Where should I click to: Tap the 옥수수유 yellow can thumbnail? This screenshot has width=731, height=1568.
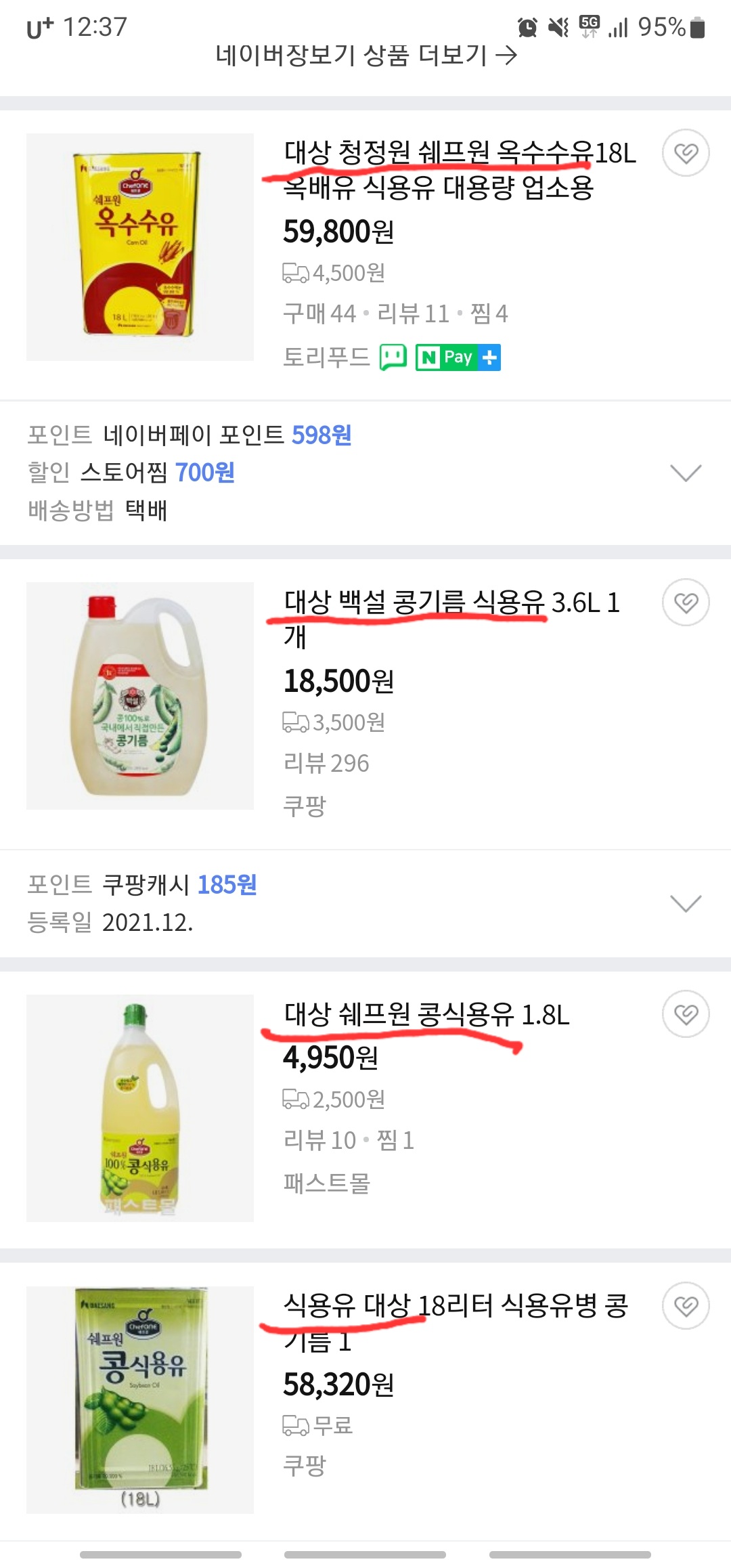[140, 246]
